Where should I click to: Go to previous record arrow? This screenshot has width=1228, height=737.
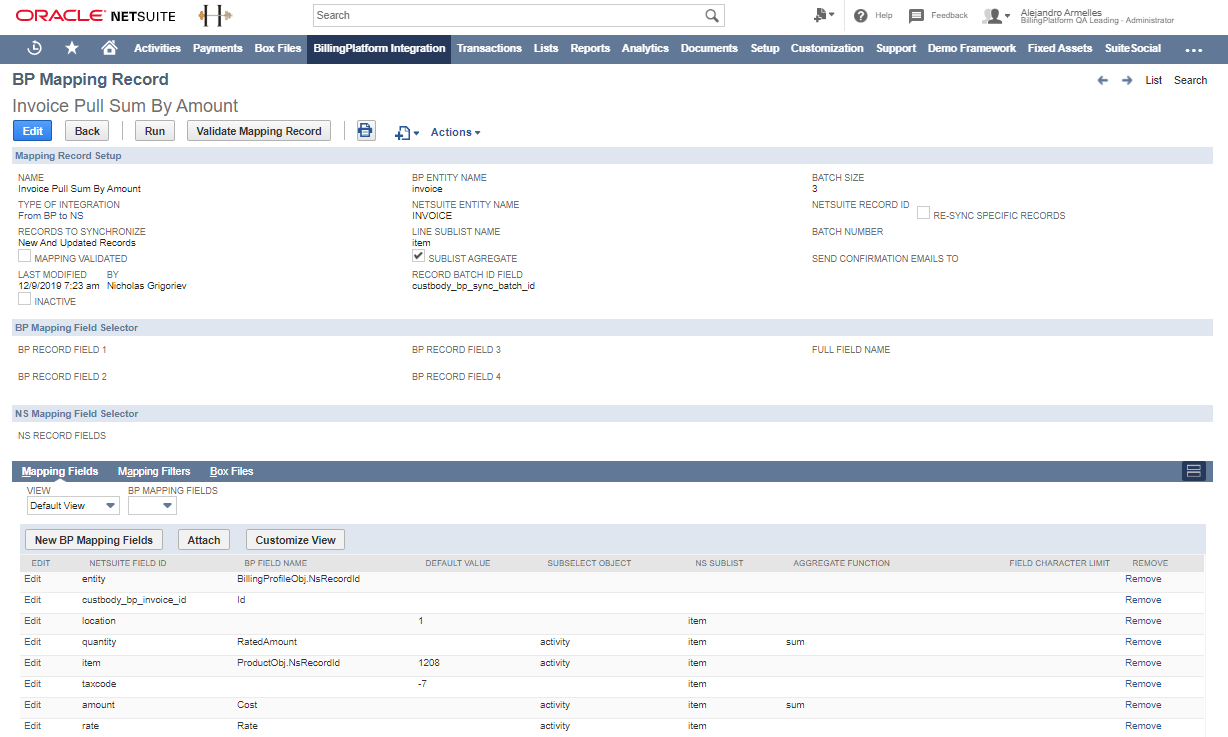1103,80
